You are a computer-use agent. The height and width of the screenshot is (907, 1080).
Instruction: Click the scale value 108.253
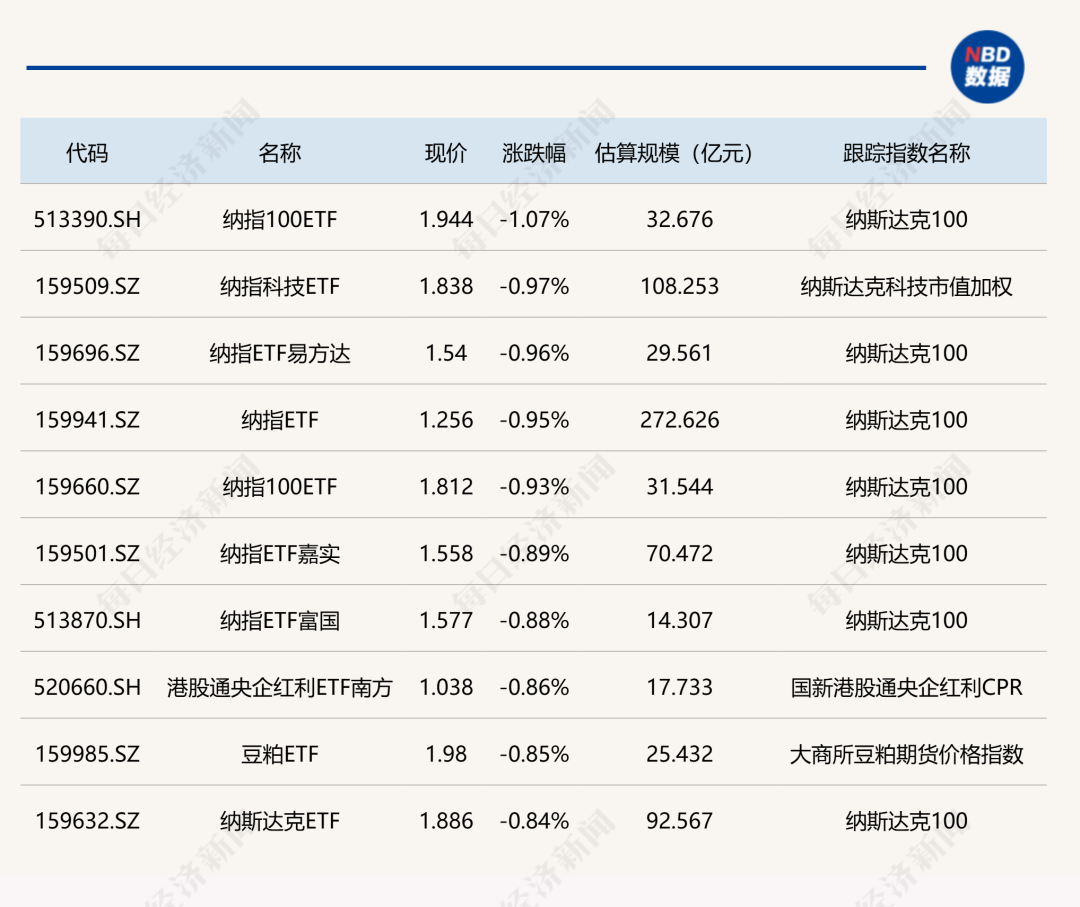tap(679, 286)
